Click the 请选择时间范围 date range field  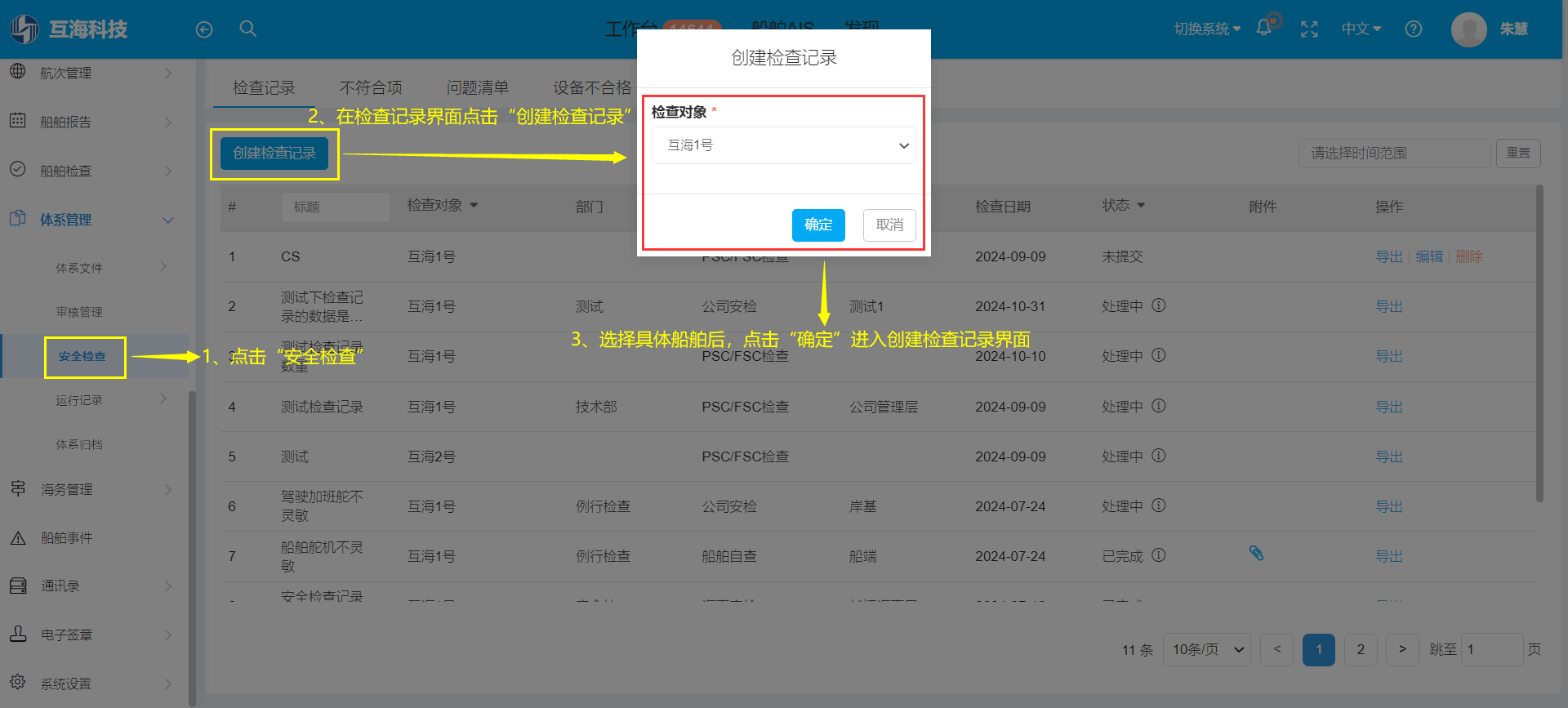pos(1394,153)
